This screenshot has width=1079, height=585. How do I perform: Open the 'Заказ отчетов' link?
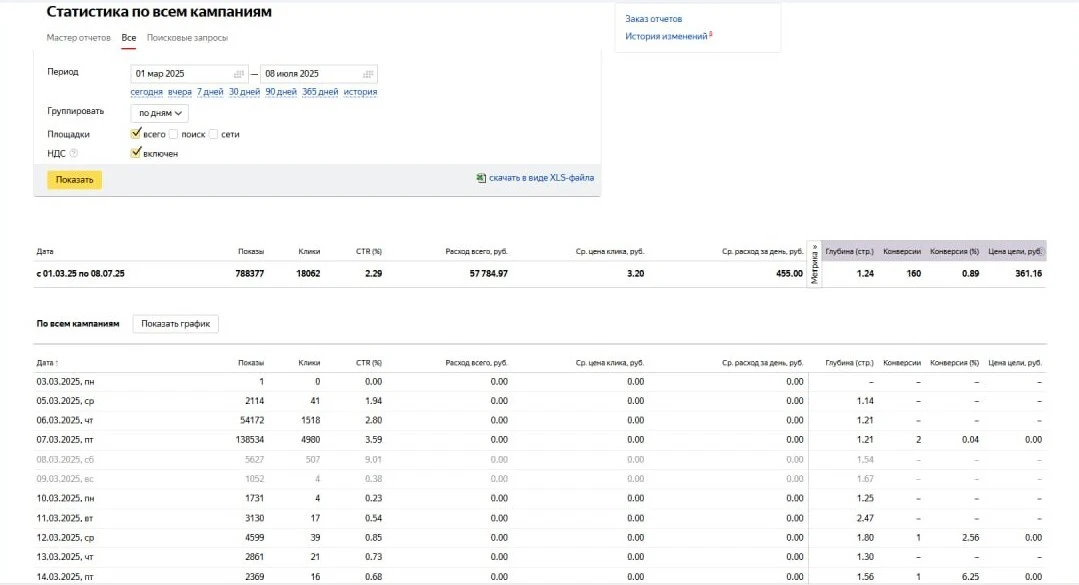tap(654, 19)
